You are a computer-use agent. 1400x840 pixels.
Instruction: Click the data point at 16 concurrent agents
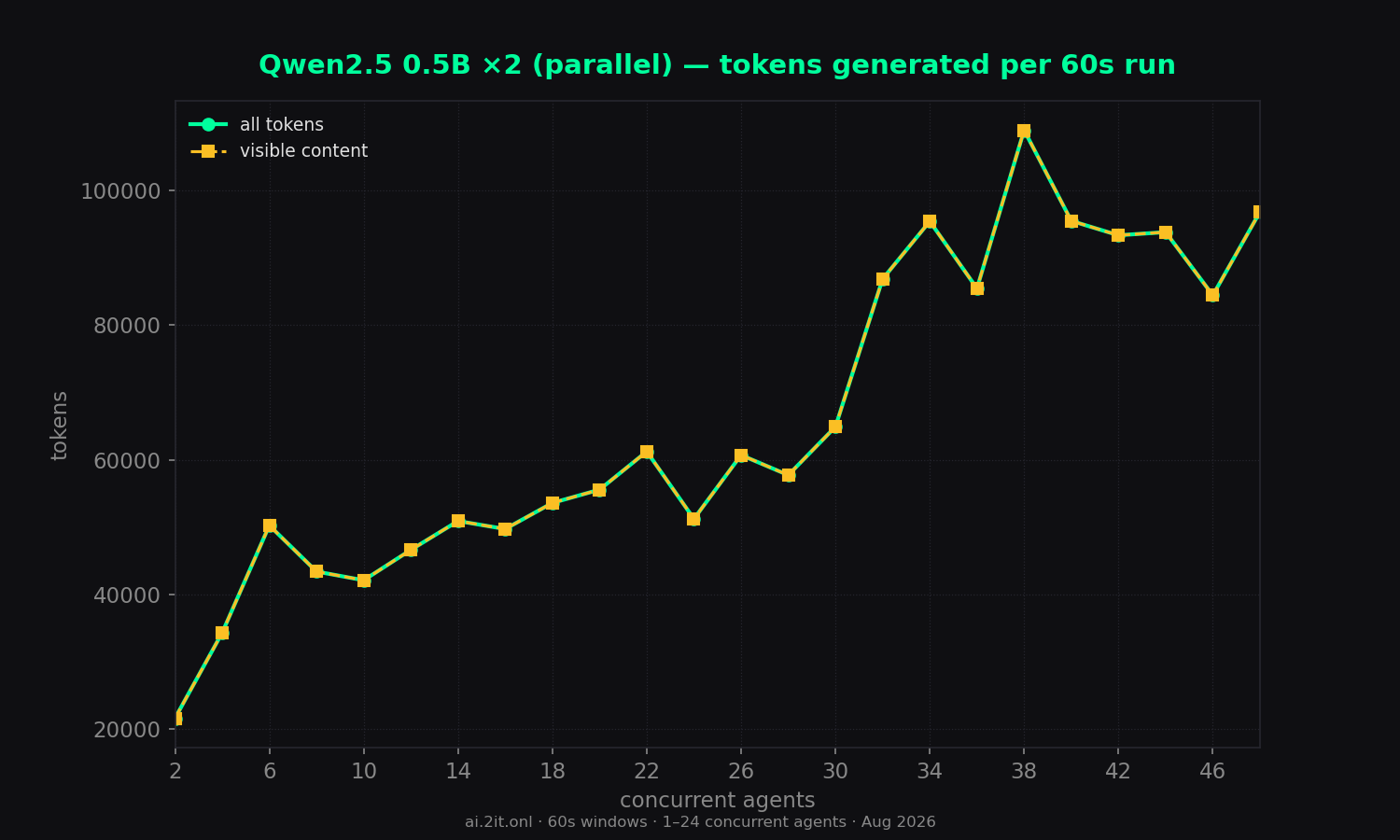pos(505,529)
